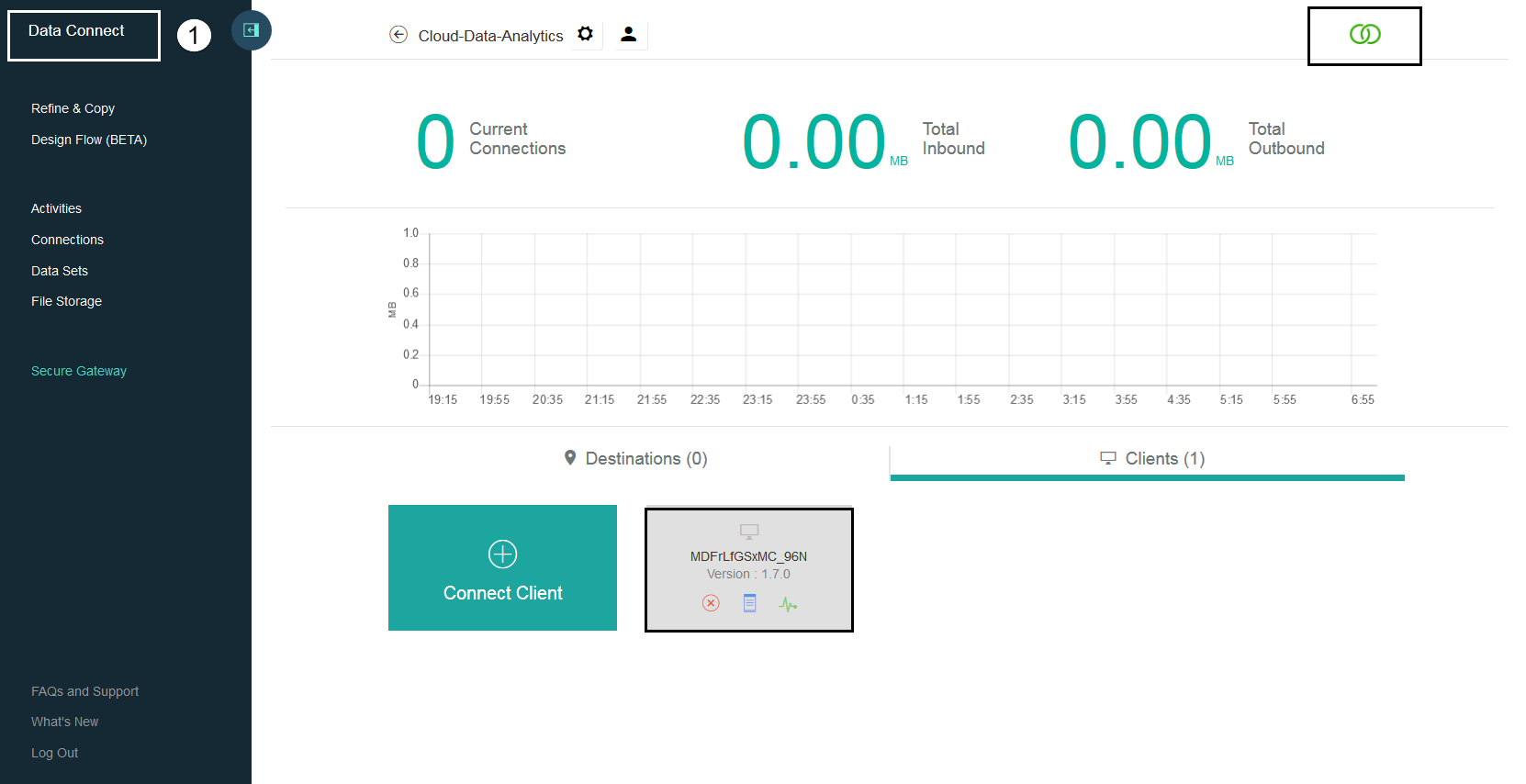Click the Data Connect title
1526x784 pixels.
pos(76,30)
